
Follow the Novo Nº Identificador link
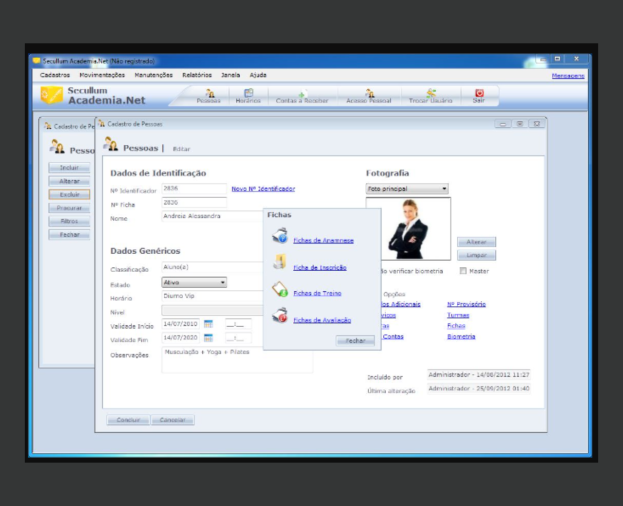pyautogui.click(x=263, y=189)
